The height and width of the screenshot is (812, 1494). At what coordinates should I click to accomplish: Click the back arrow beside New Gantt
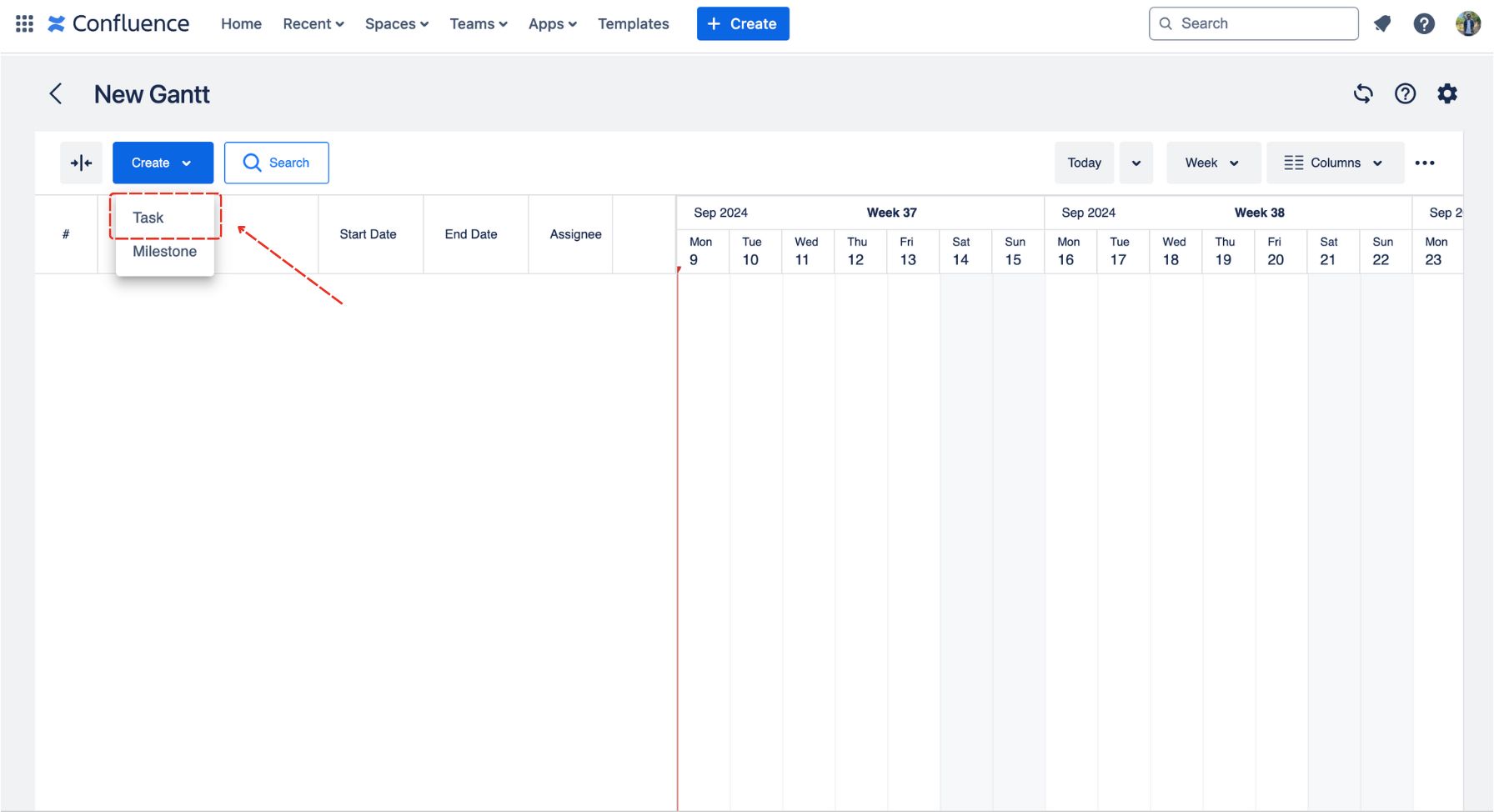click(55, 94)
